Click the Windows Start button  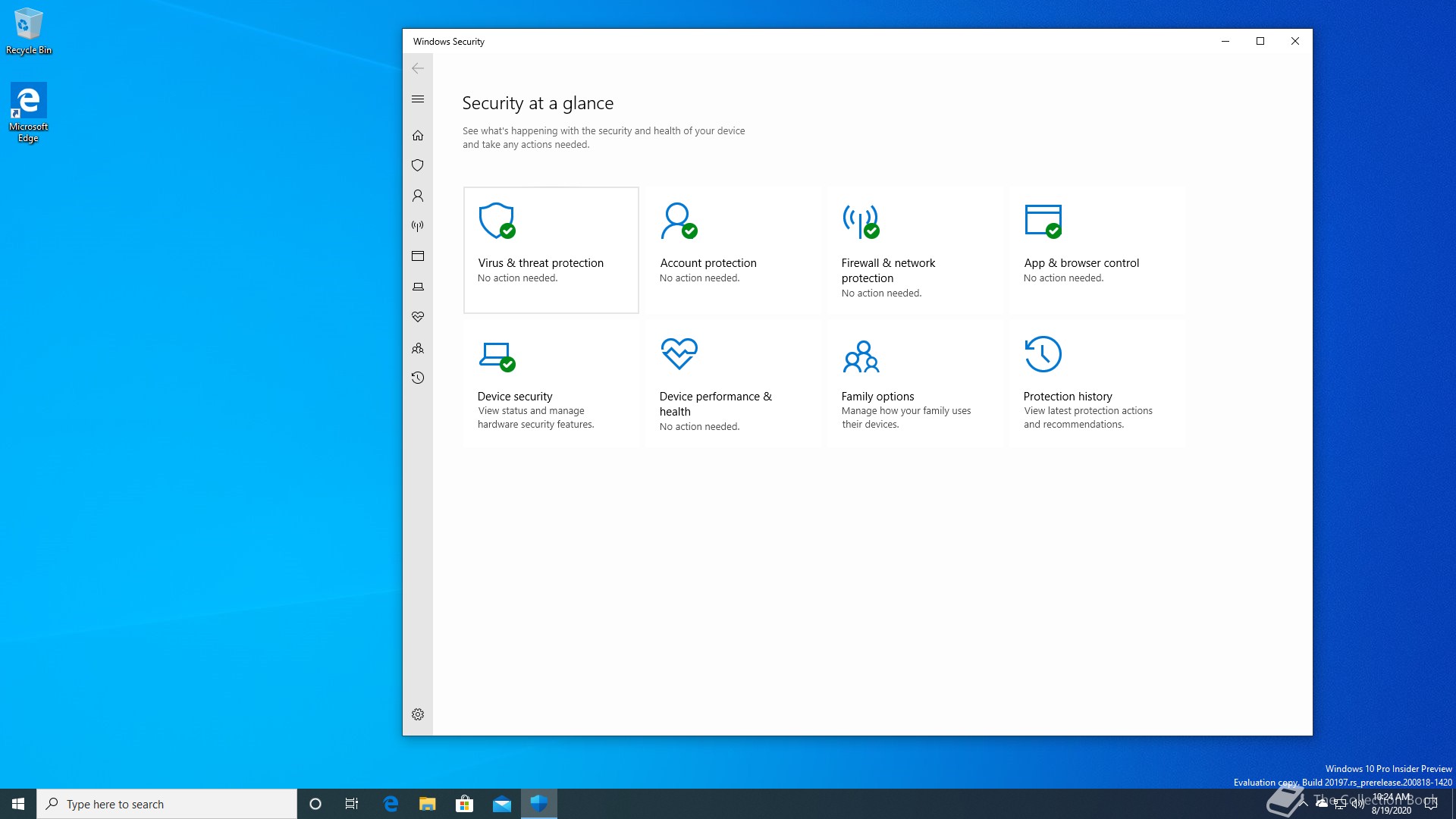point(18,804)
